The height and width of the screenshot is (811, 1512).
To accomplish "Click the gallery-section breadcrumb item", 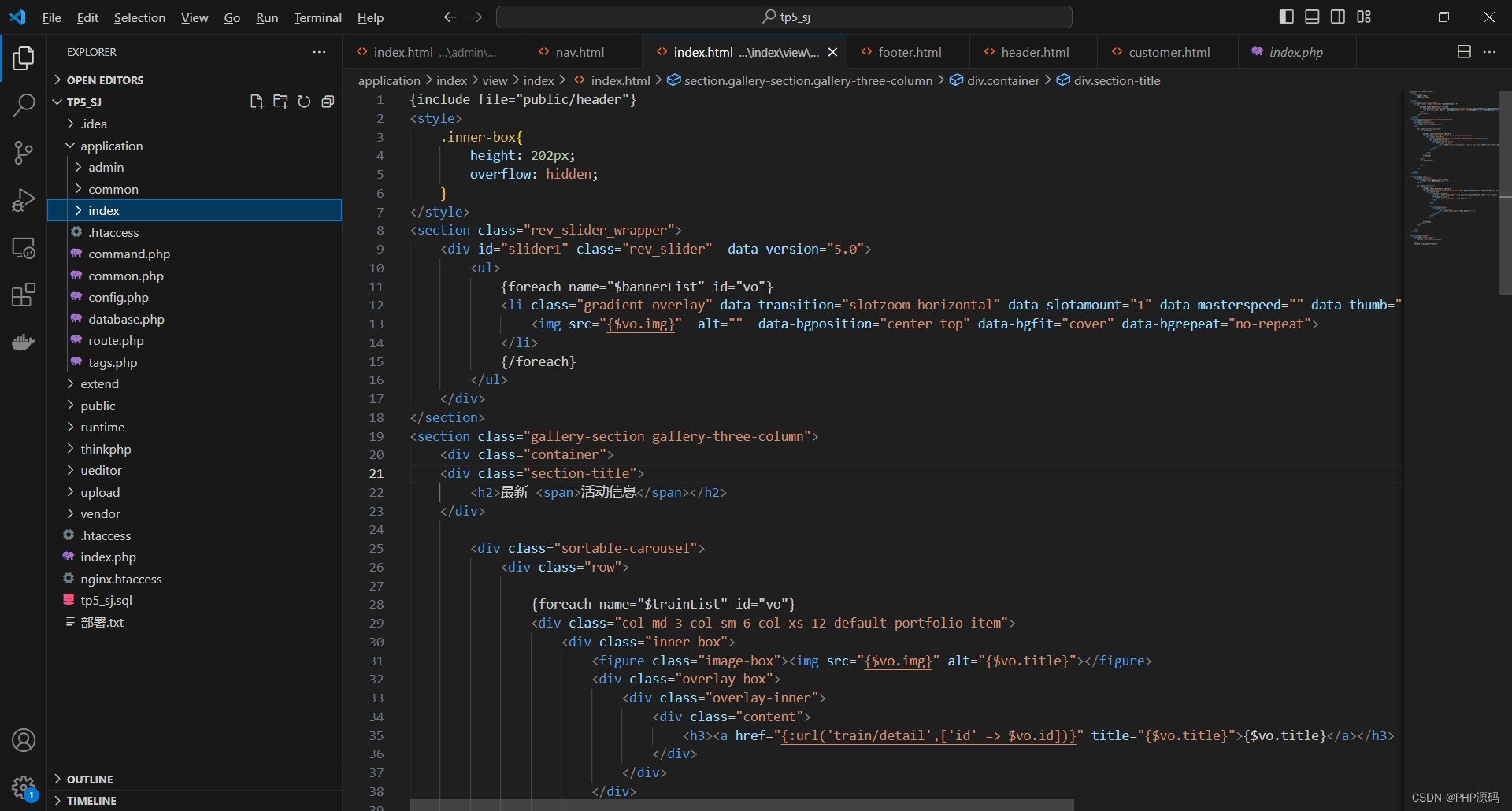I will click(x=799, y=80).
